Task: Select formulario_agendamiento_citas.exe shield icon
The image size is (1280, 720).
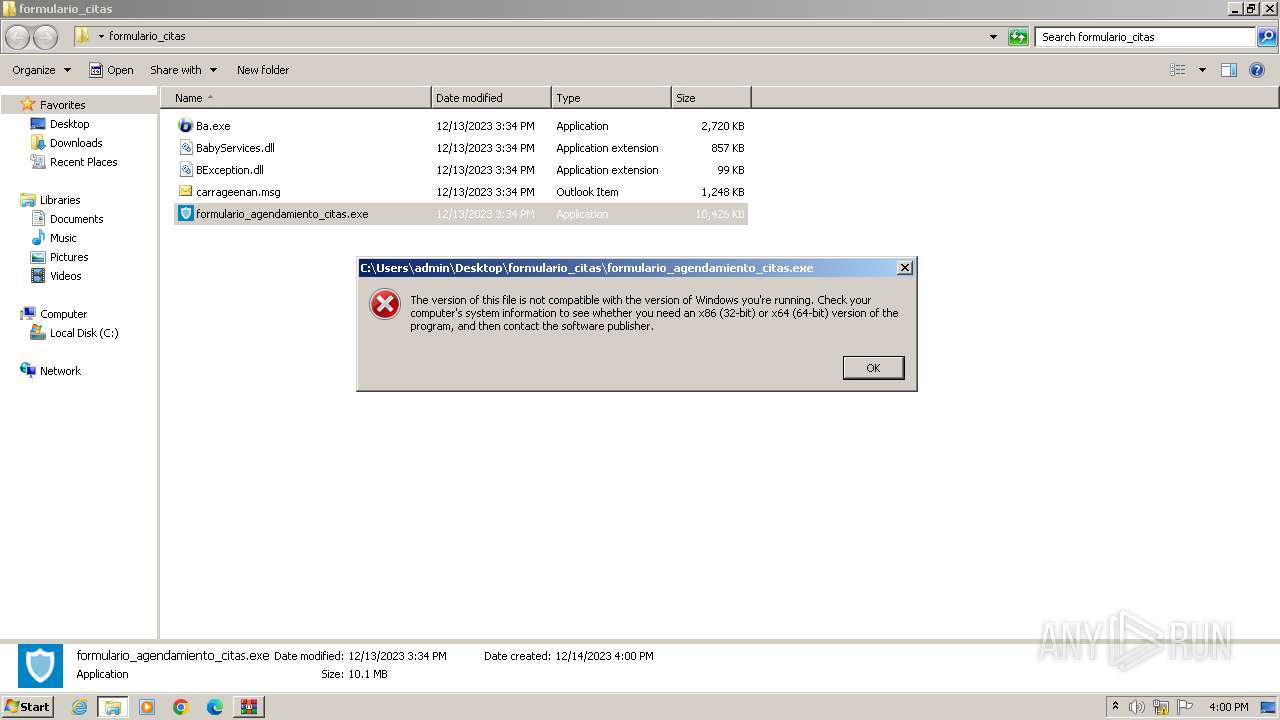Action: coord(185,214)
